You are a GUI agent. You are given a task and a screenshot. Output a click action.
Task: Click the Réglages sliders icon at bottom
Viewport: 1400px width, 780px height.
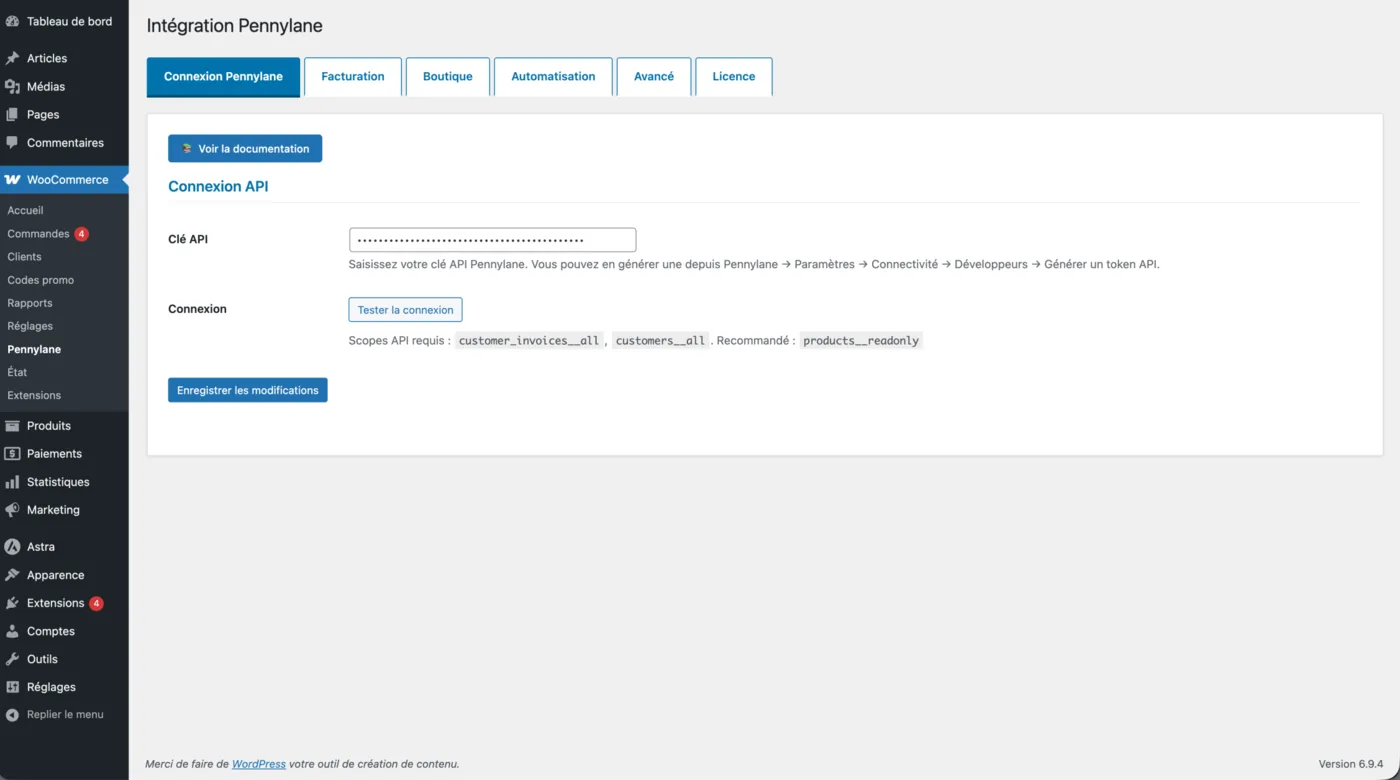(x=12, y=687)
